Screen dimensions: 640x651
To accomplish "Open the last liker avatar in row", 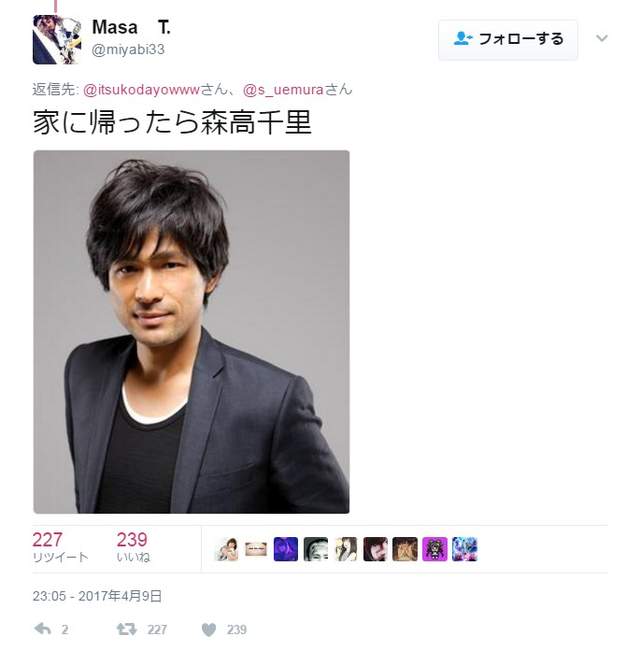I will pos(464,549).
